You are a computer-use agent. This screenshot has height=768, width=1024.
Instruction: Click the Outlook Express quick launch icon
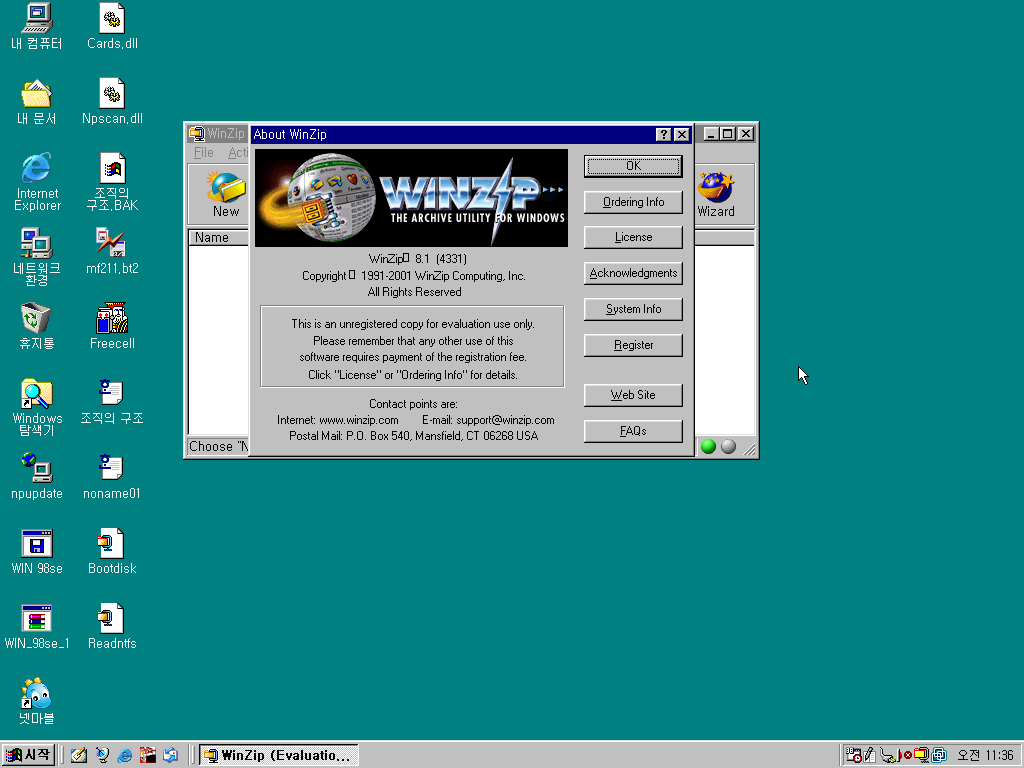(170, 756)
